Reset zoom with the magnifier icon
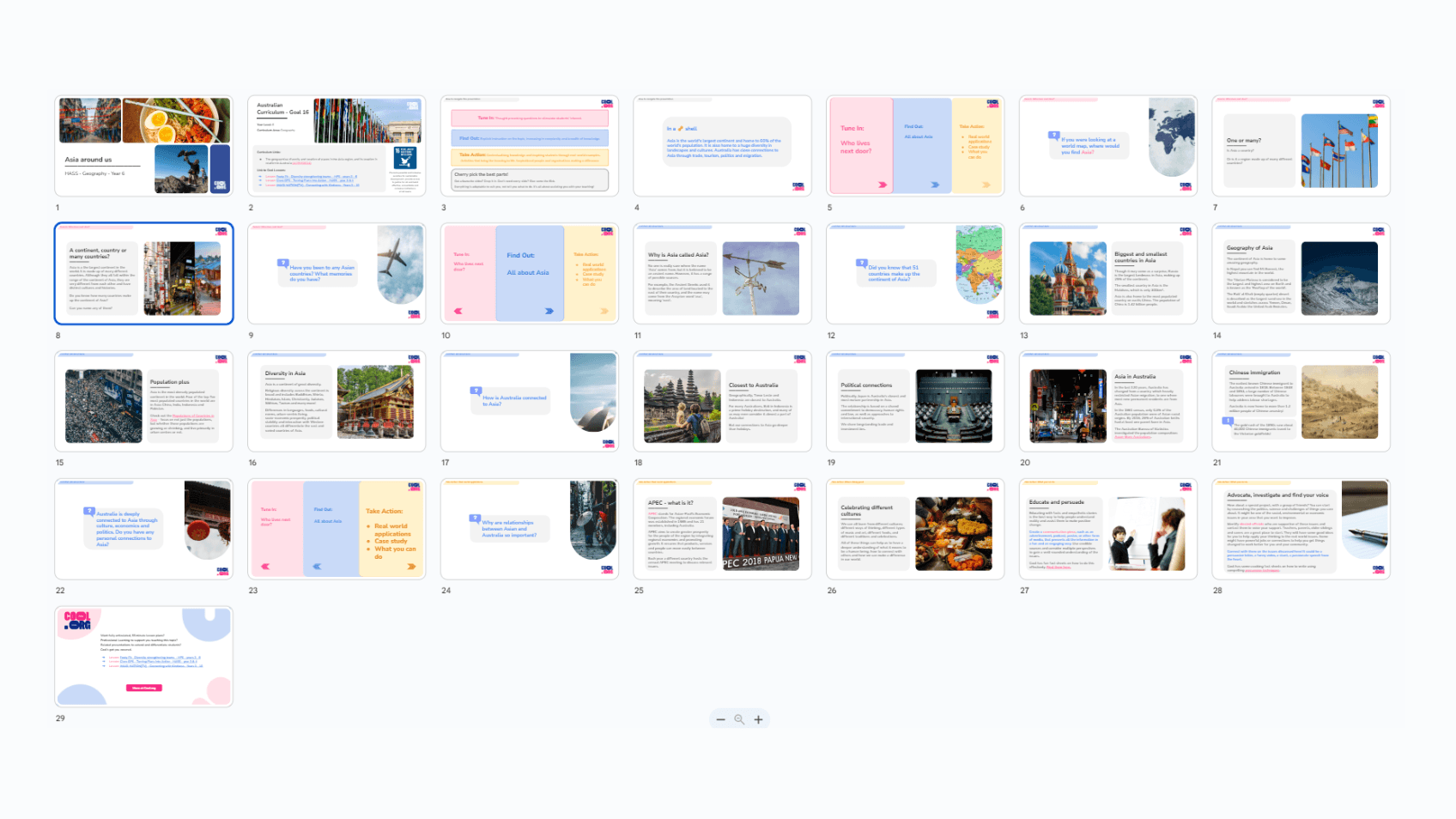1456x819 pixels. tap(740, 719)
